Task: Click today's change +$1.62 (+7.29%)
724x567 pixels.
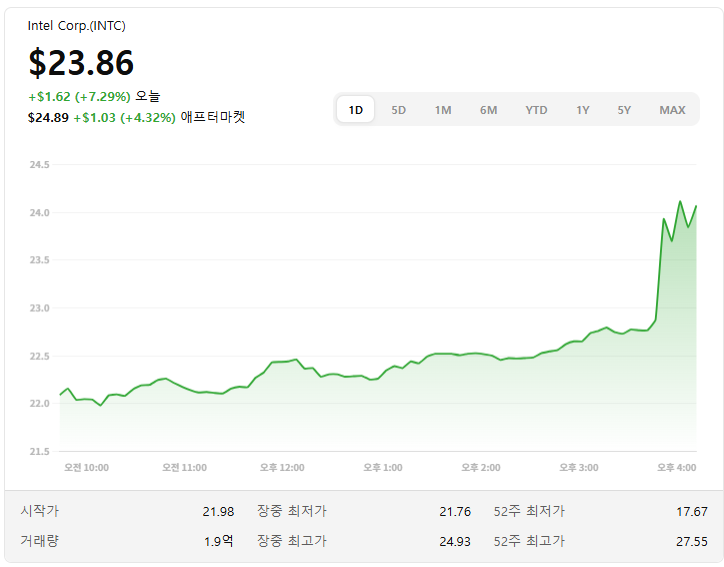Action: (79, 97)
